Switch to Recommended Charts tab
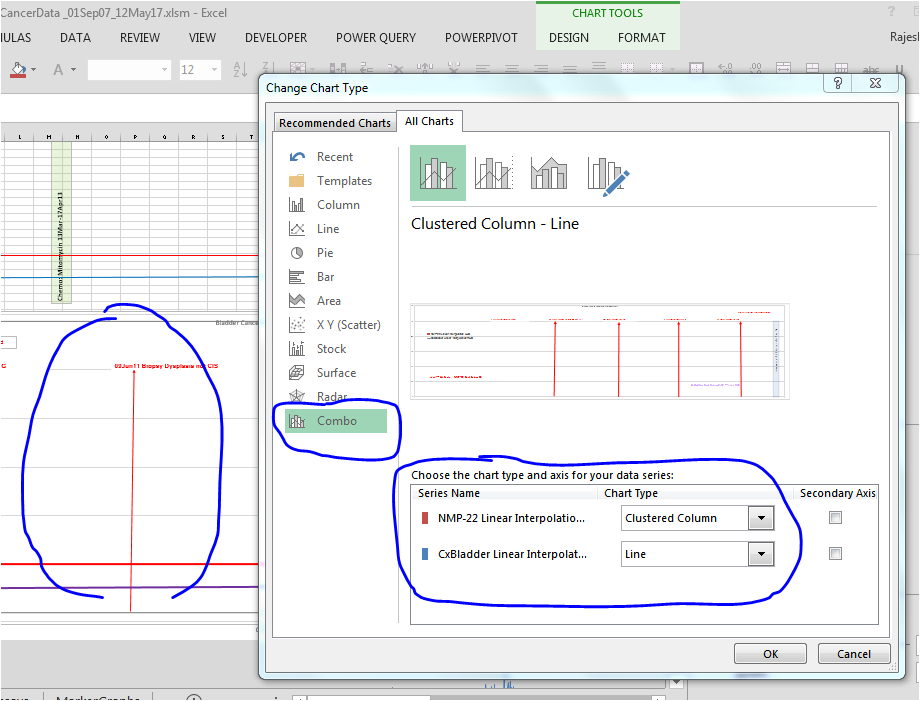Image resolution: width=920 pixels, height=701 pixels. pyautogui.click(x=334, y=123)
